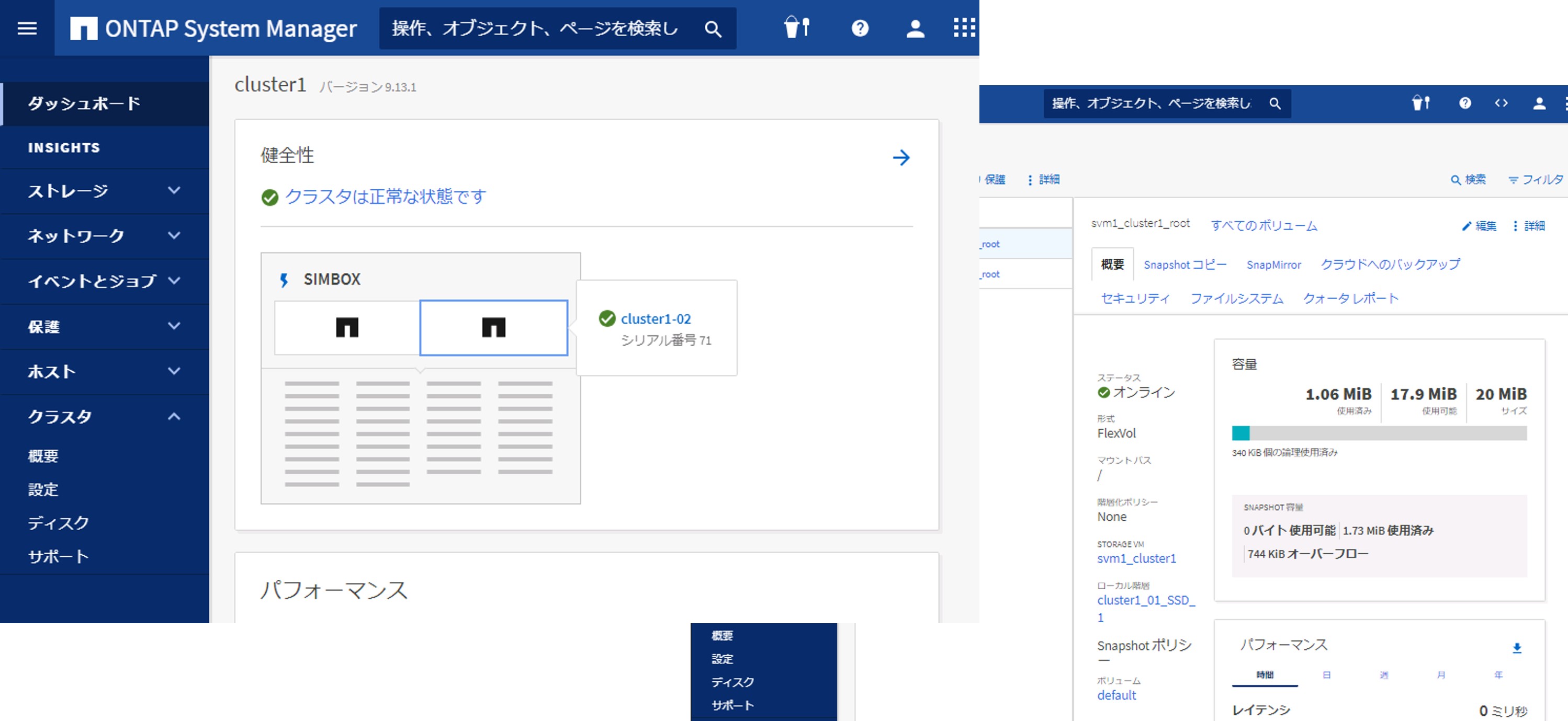Select the 日 performance range tab
The image size is (1568, 721).
click(1326, 676)
